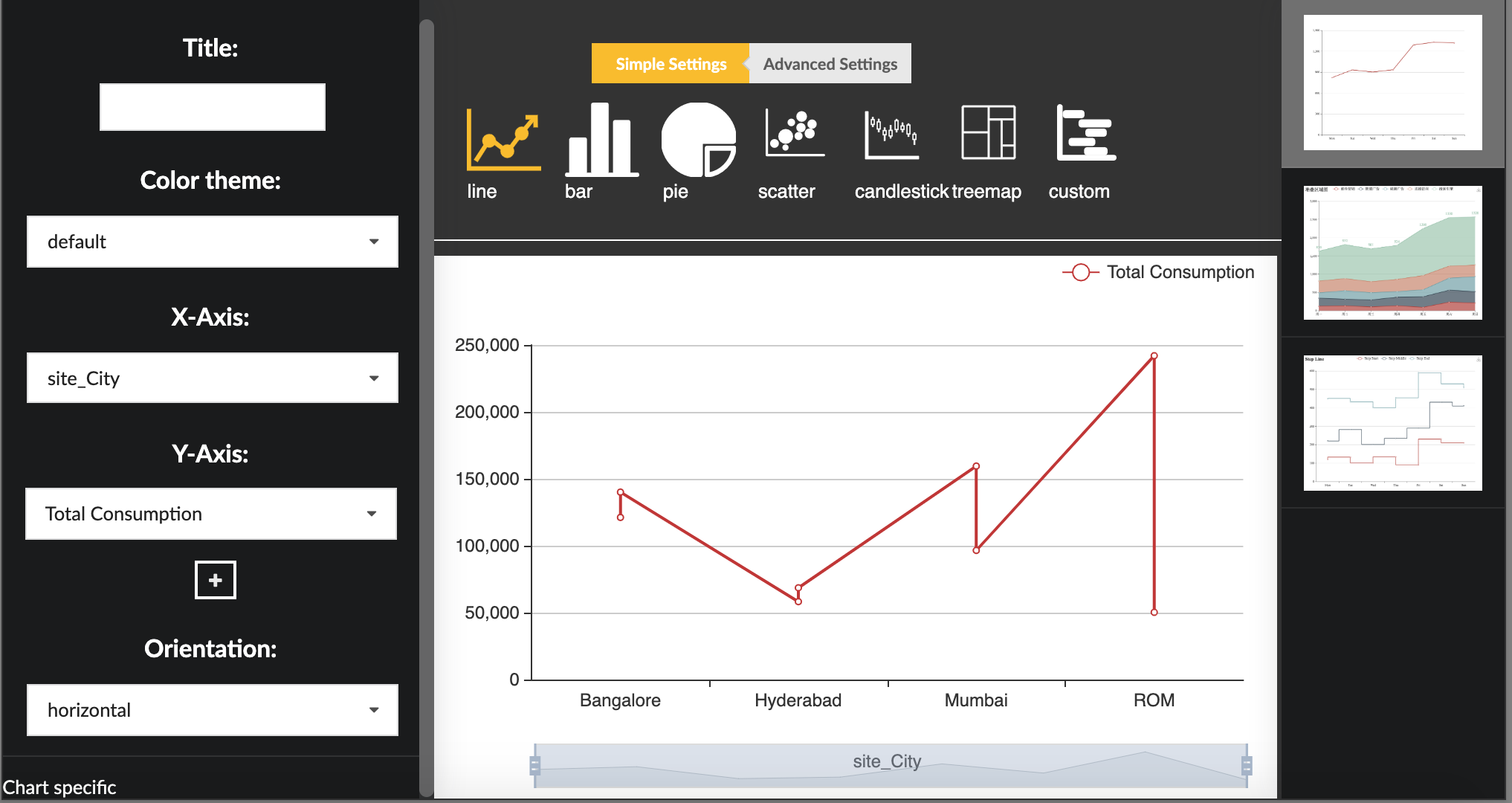1512x803 pixels.
Task: Open the X-Axis site_City dropdown
Action: pyautogui.click(x=212, y=378)
